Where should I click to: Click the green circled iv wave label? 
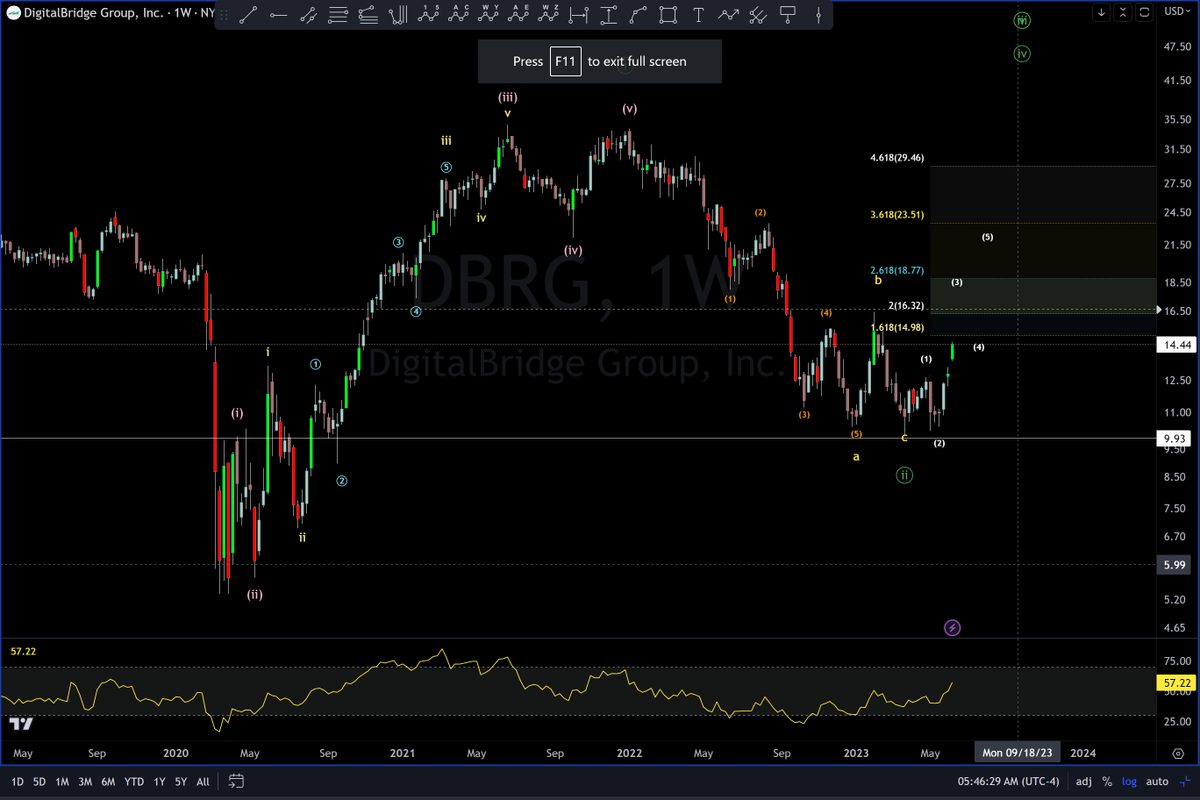click(1022, 54)
